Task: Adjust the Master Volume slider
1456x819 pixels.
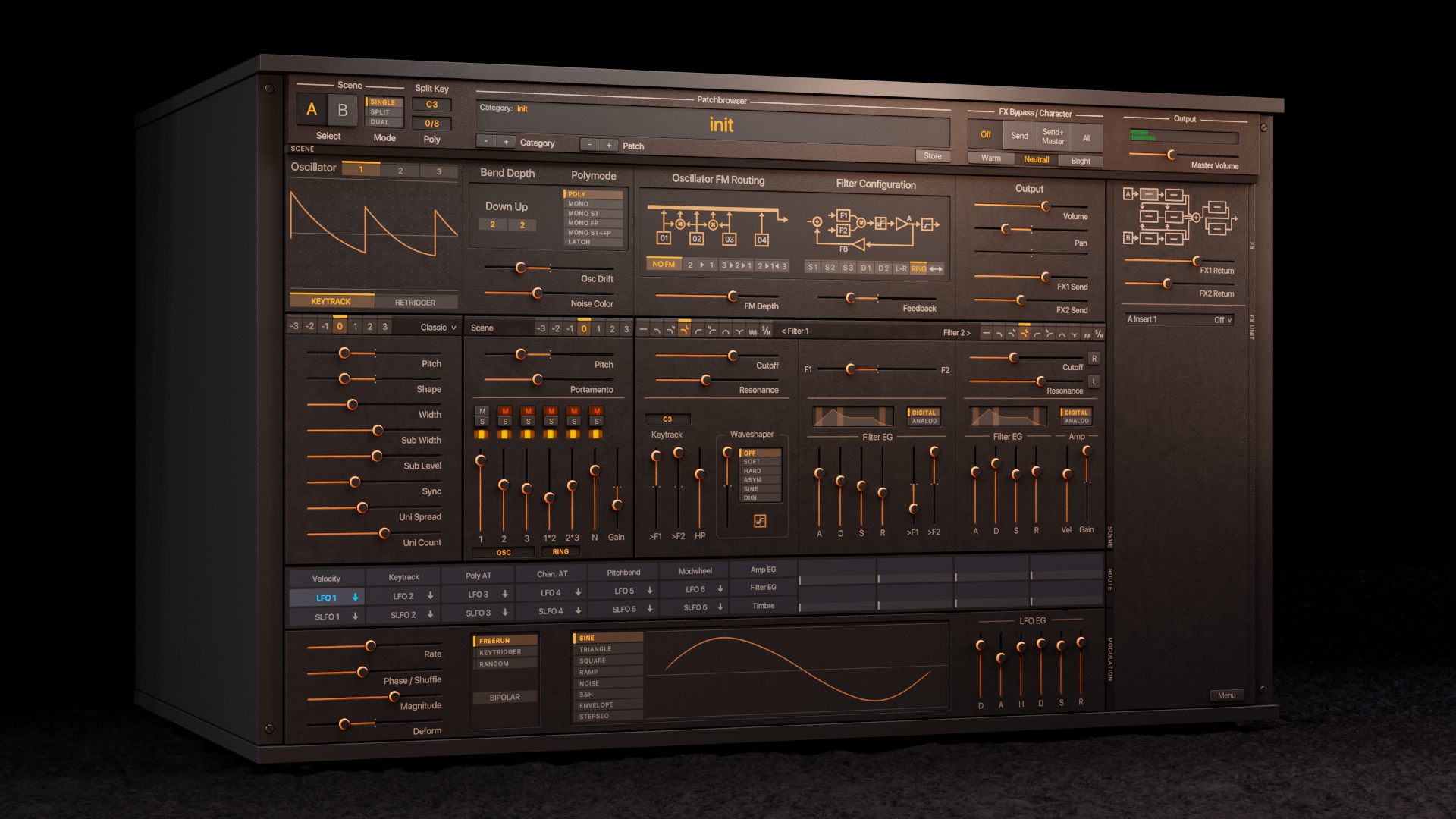Action: [1170, 155]
